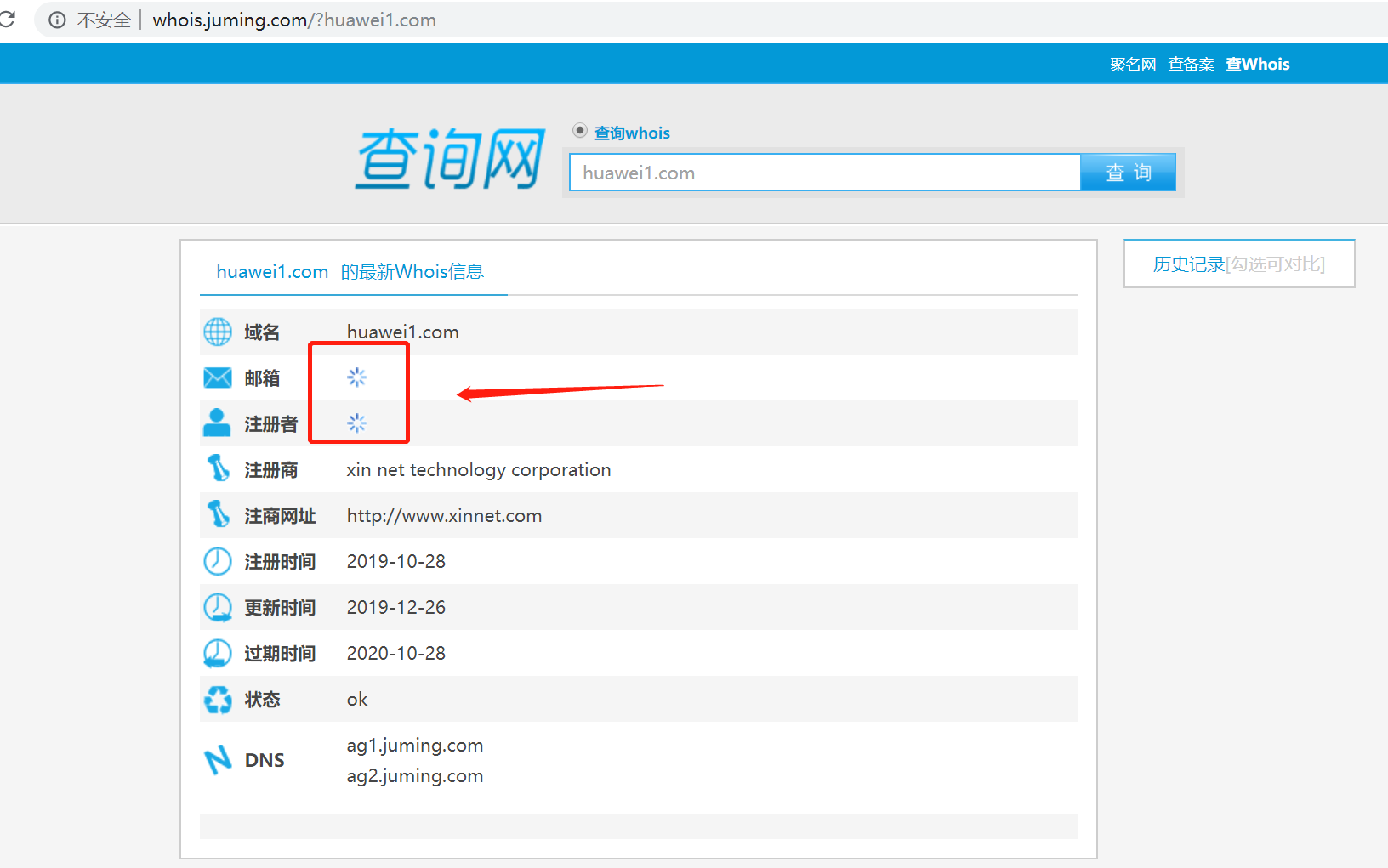Click the 不安全 info icon in address bar
Image resolution: width=1388 pixels, height=868 pixels.
click(56, 20)
